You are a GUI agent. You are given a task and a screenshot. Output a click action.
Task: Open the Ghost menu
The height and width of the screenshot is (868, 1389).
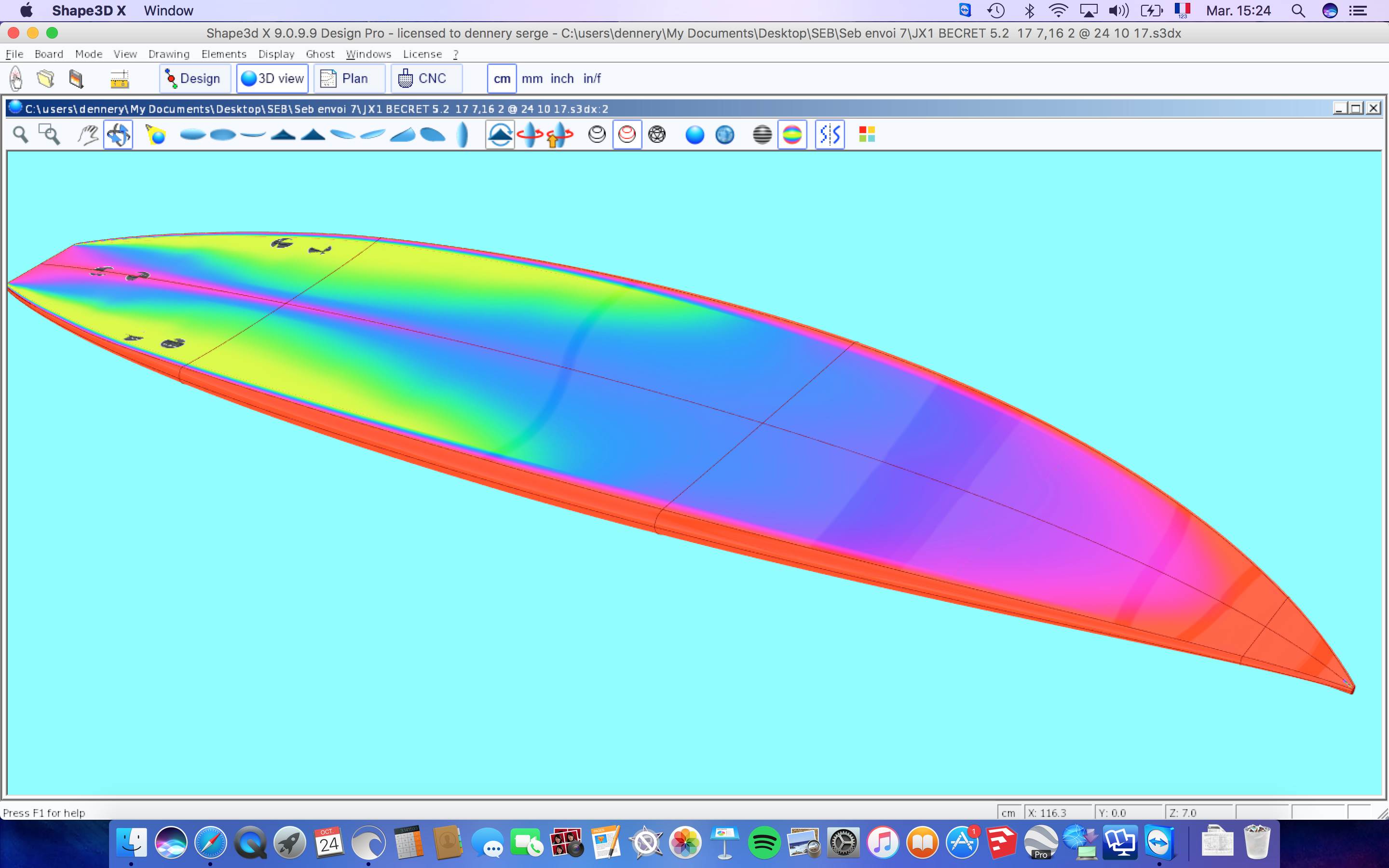(320, 54)
